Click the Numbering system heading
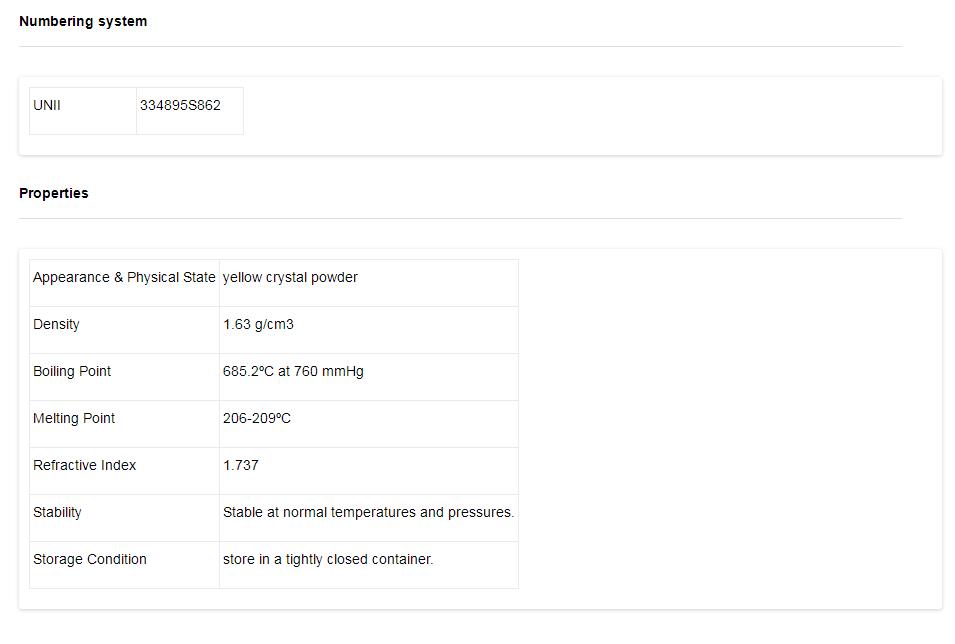This screenshot has width=955, height=644. click(83, 22)
